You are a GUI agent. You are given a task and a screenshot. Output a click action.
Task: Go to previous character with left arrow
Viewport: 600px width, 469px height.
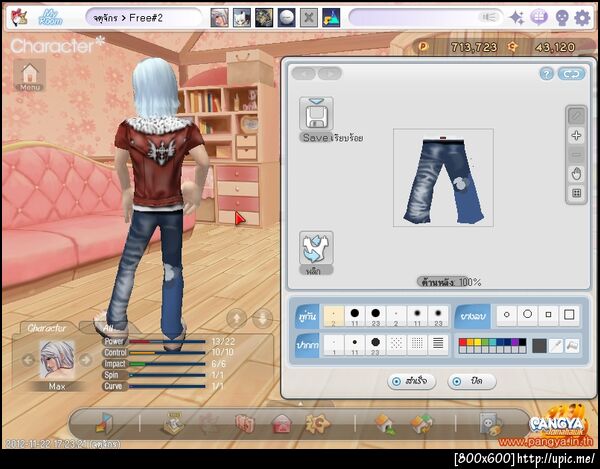pos(28,360)
